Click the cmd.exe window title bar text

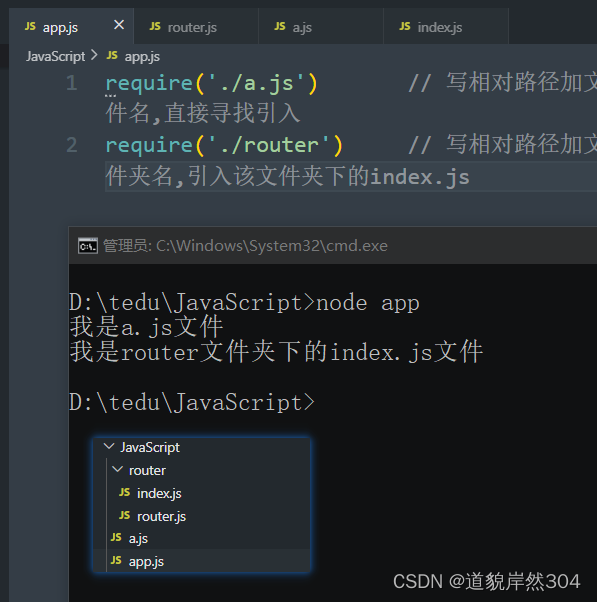click(245, 246)
